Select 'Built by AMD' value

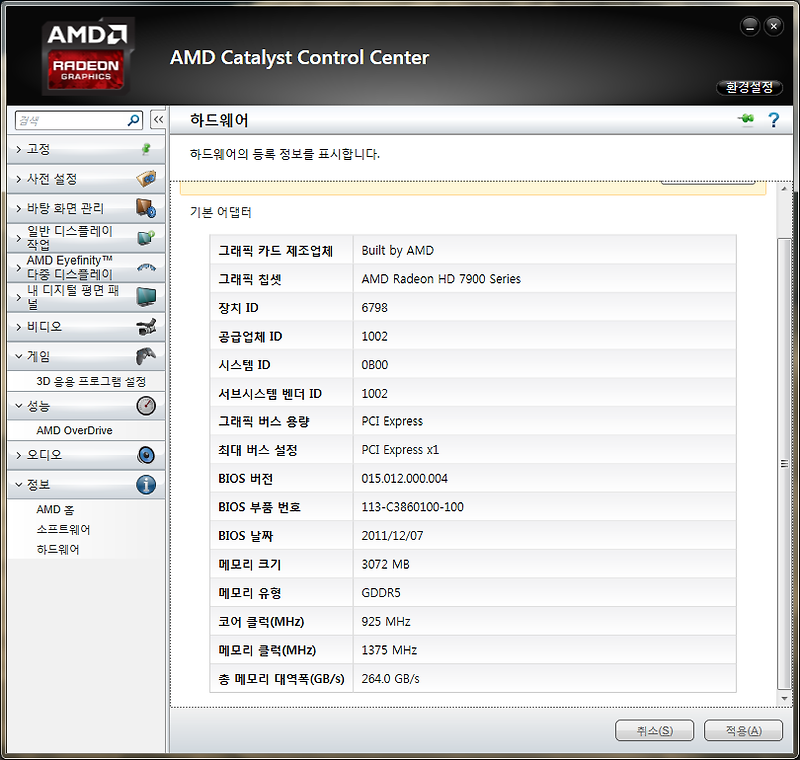[x=397, y=250]
